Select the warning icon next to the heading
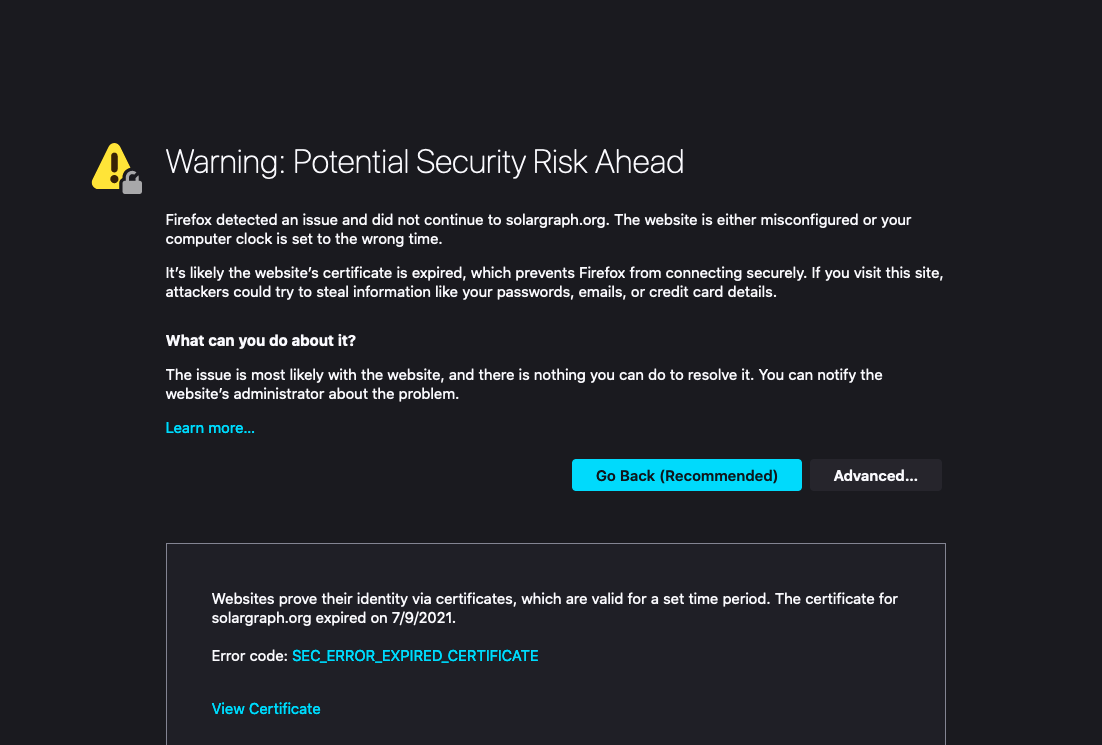Viewport: 1102px width, 745px height. 112,162
